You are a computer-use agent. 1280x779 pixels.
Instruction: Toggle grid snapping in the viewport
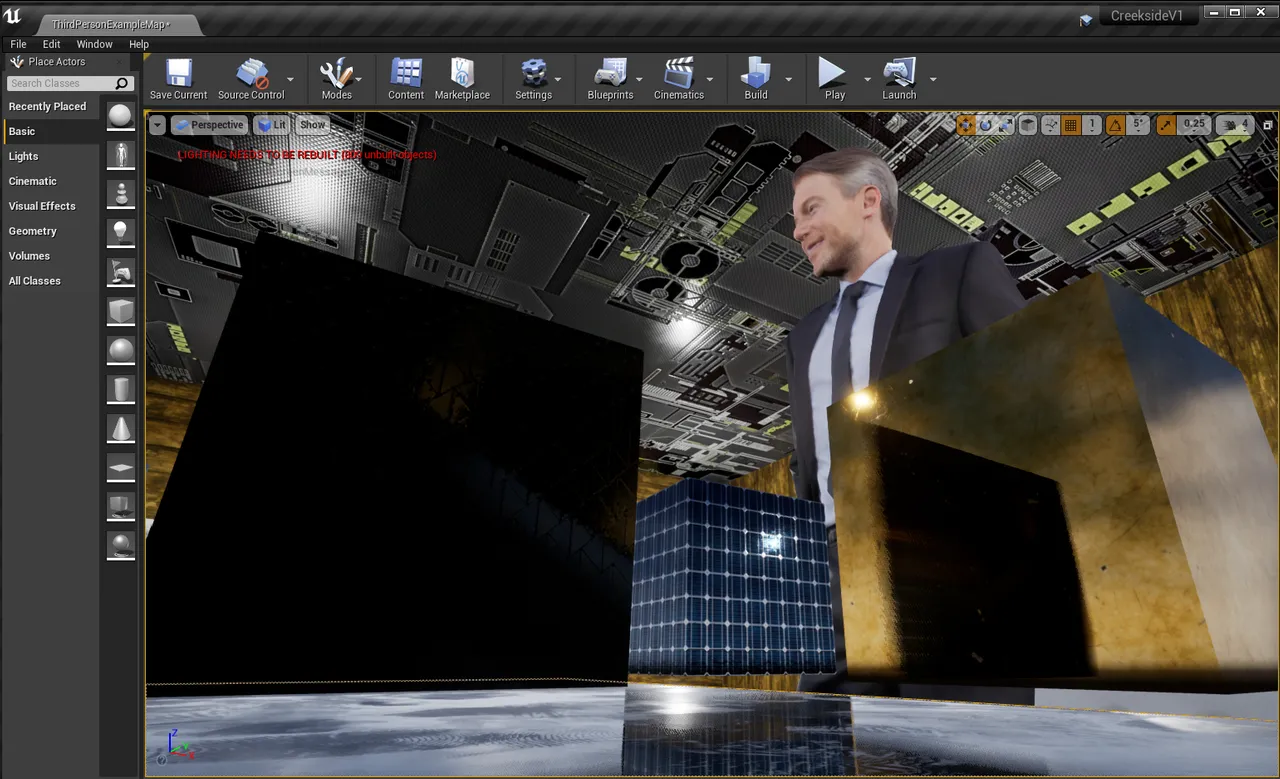point(1071,125)
